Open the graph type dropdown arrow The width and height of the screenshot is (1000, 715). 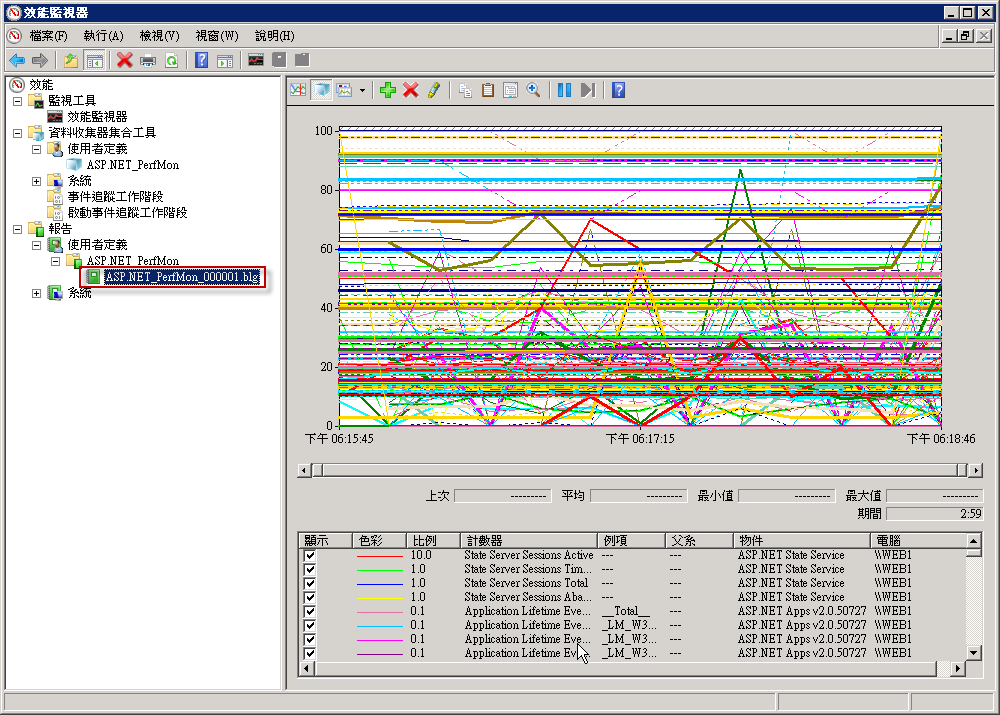(362, 90)
